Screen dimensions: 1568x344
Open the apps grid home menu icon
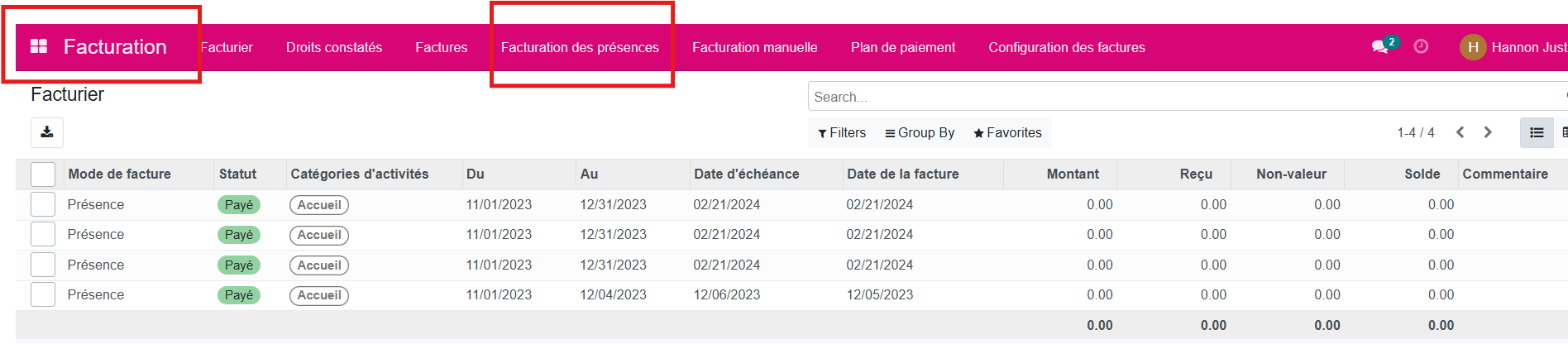point(39,47)
